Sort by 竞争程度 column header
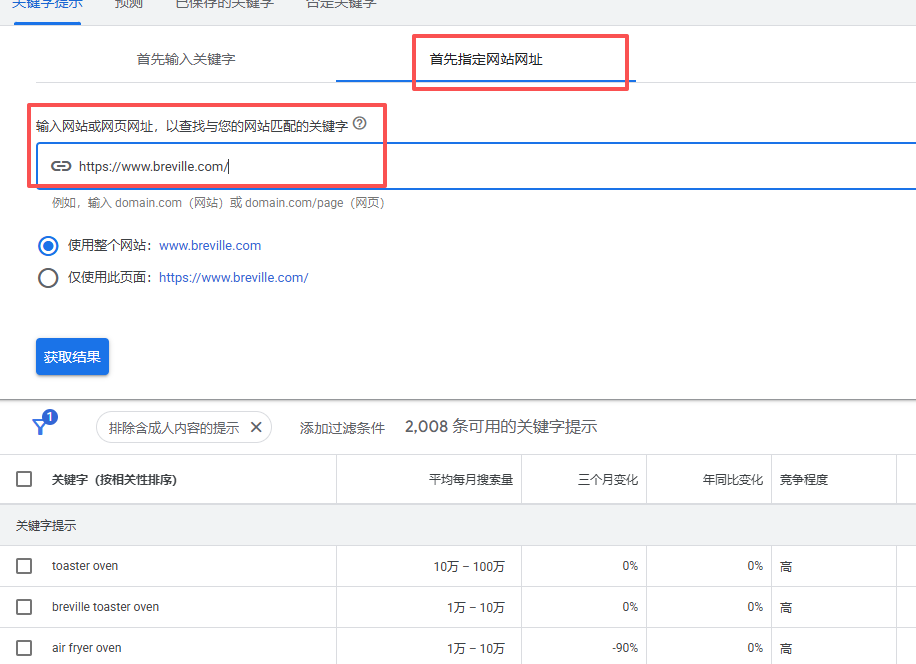916x664 pixels. pos(804,480)
